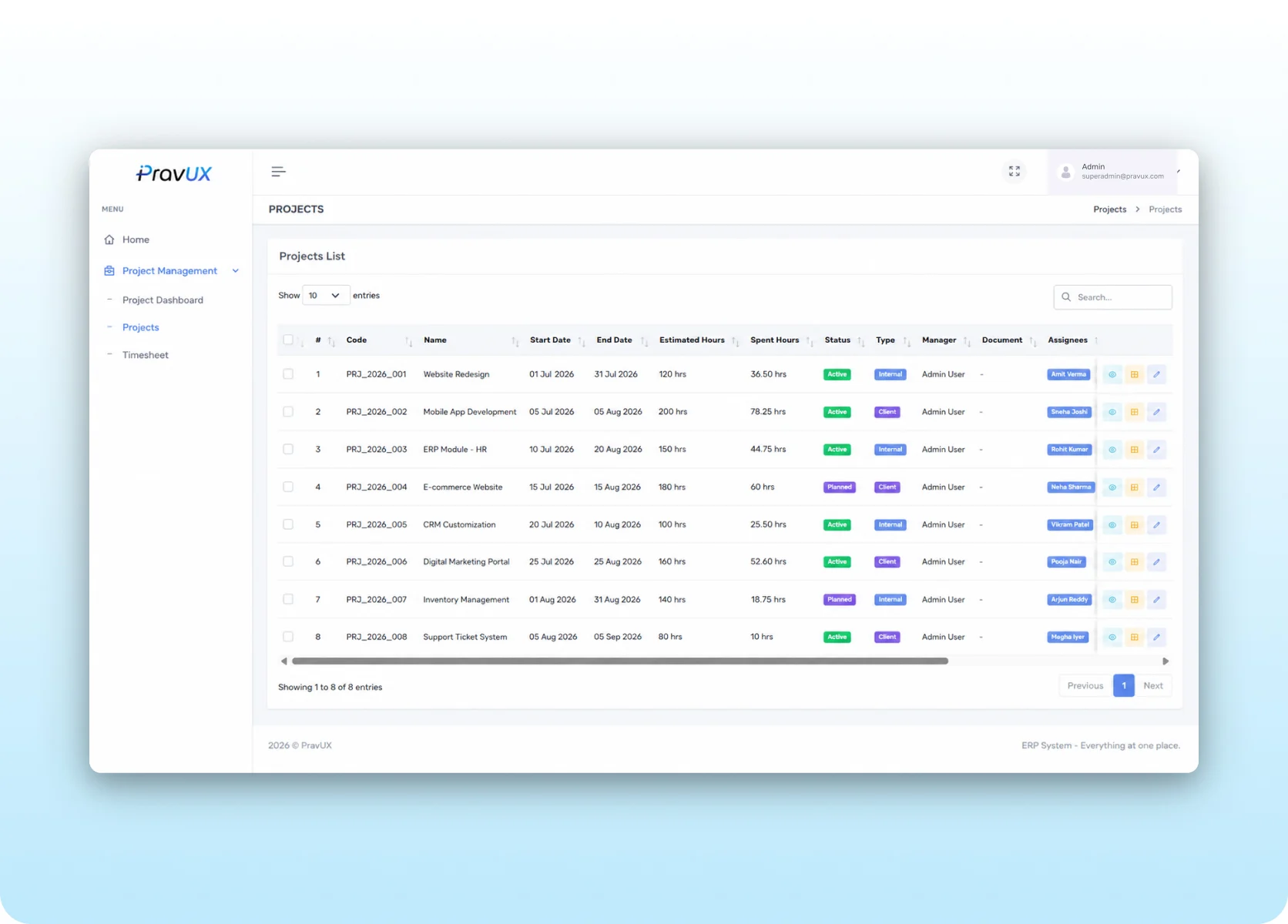Click the Home icon in sidebar
The image size is (1288, 924).
pos(109,239)
